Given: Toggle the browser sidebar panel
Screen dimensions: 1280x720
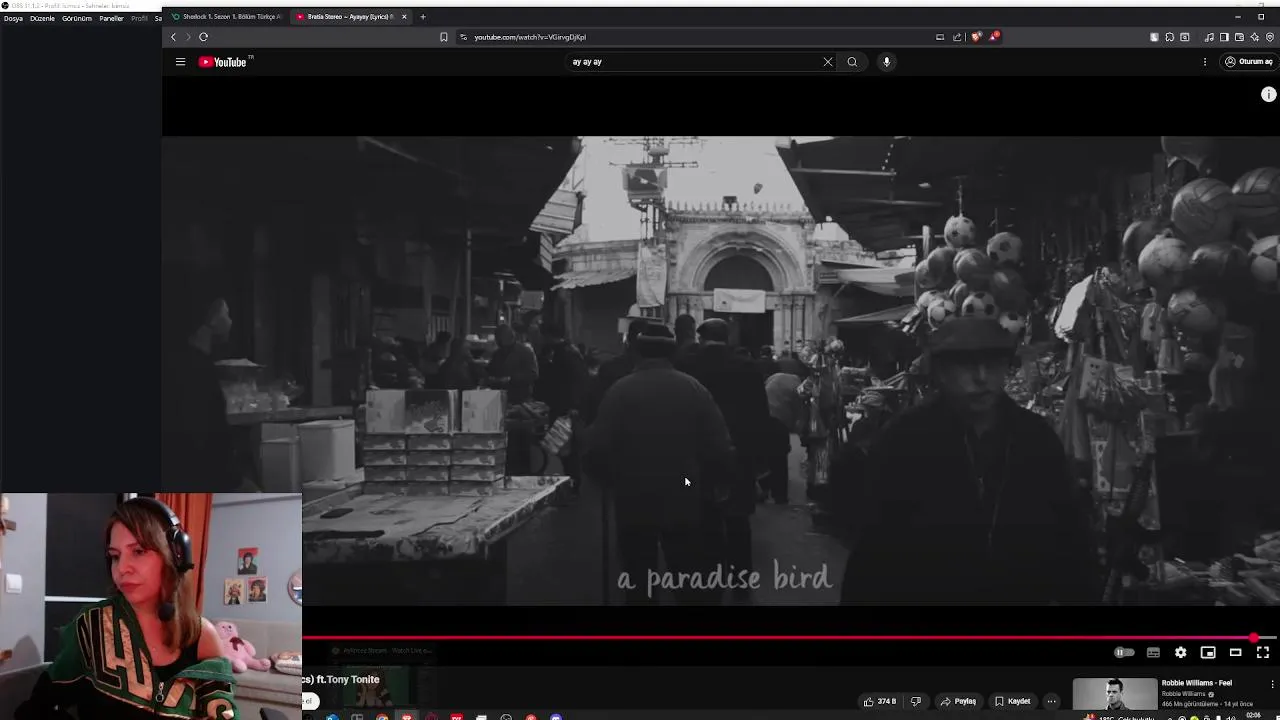Looking at the screenshot, I should click(1224, 37).
